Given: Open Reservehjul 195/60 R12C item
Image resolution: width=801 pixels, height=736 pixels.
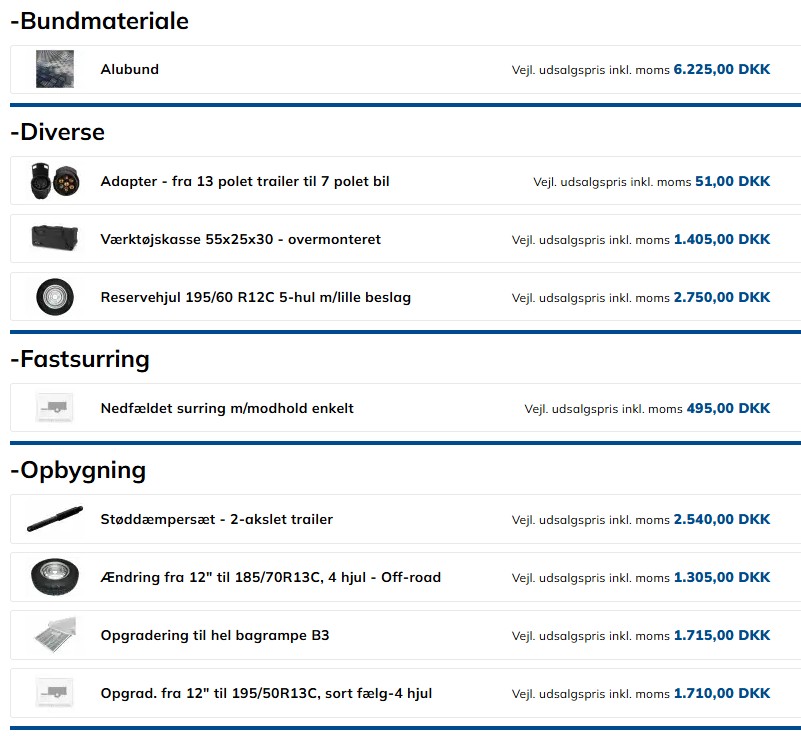Looking at the screenshot, I should [x=255, y=297].
